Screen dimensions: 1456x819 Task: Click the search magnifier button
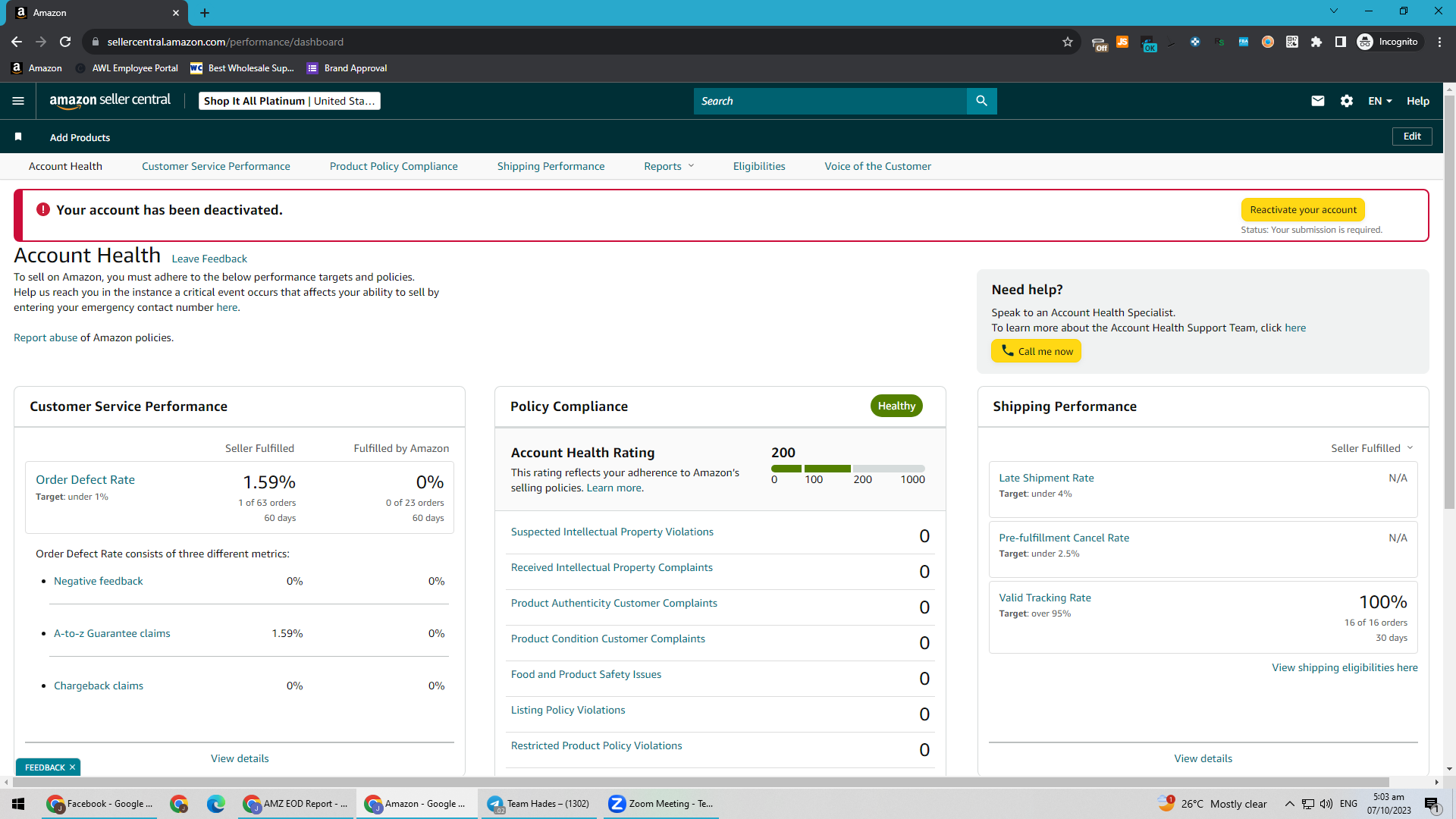[981, 101]
